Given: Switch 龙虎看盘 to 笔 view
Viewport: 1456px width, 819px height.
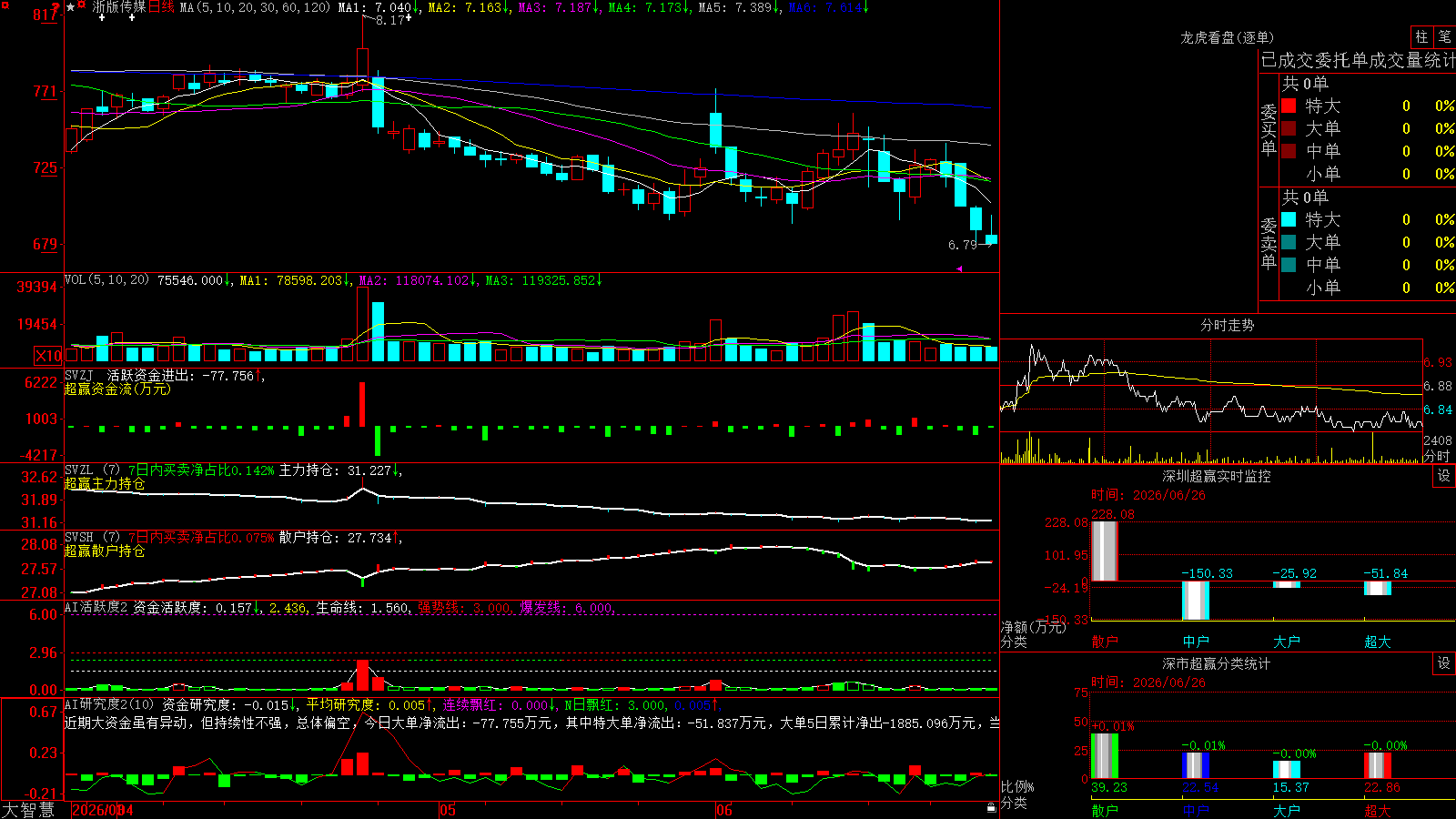Looking at the screenshot, I should pos(1444,37).
